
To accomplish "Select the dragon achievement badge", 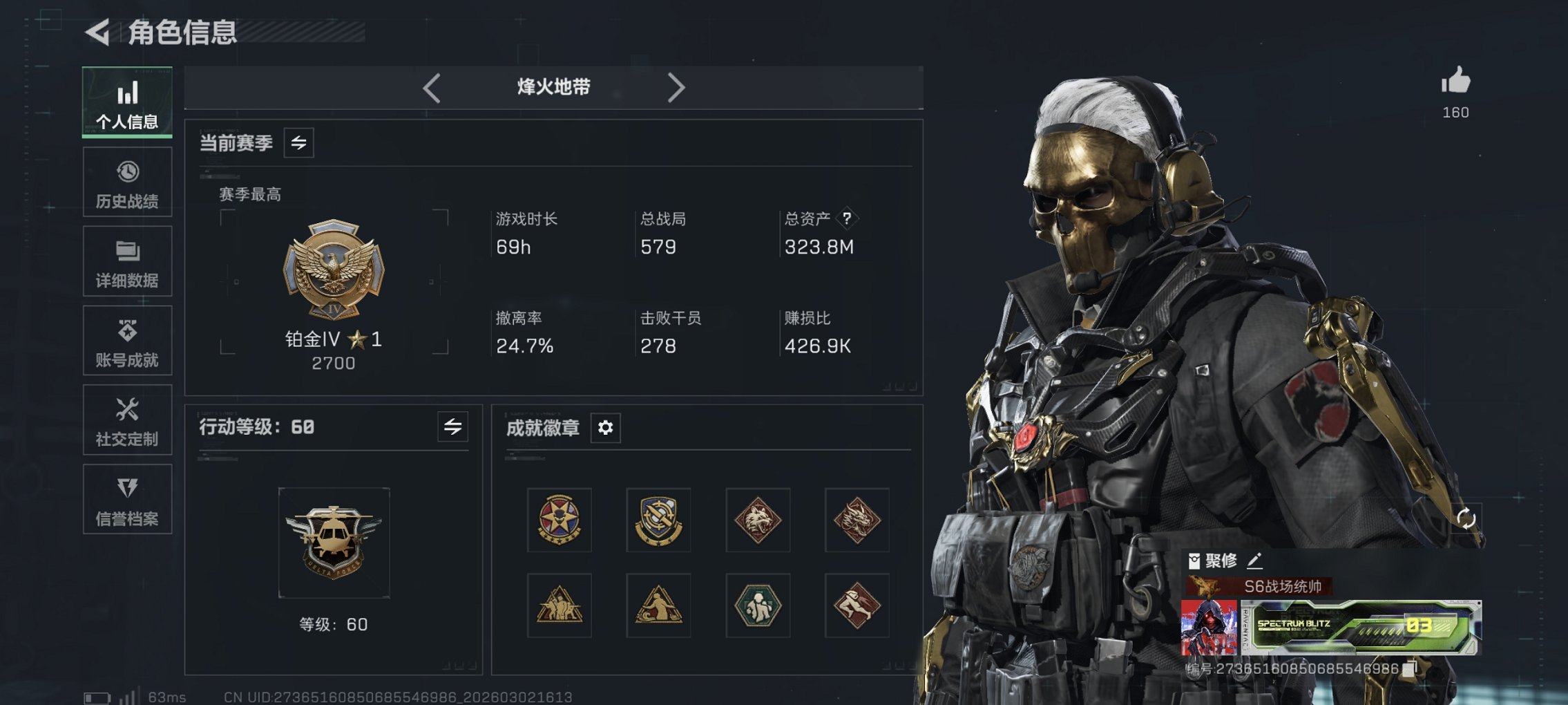I will click(857, 520).
